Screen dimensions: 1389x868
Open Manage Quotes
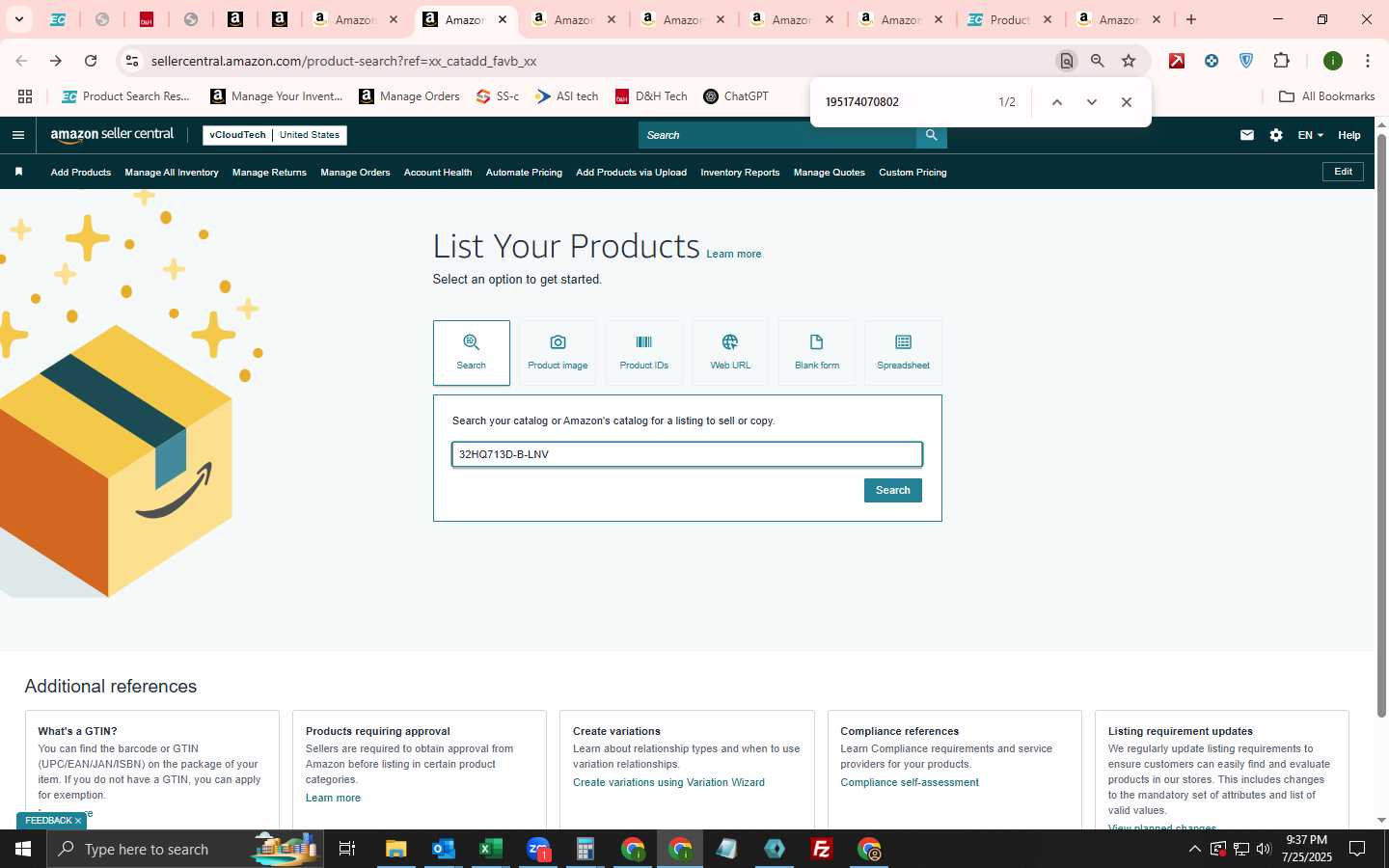tap(830, 173)
